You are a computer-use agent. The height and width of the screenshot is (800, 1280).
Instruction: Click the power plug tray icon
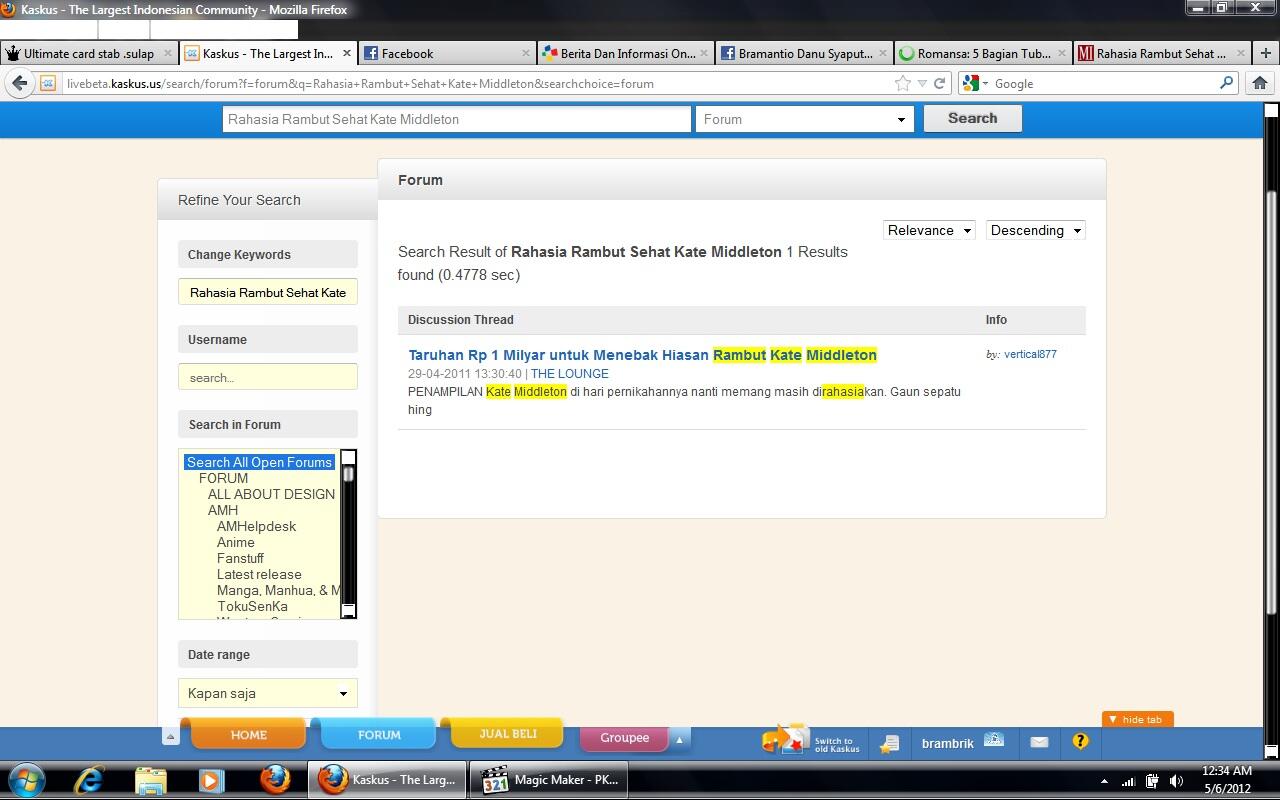pos(1152,781)
